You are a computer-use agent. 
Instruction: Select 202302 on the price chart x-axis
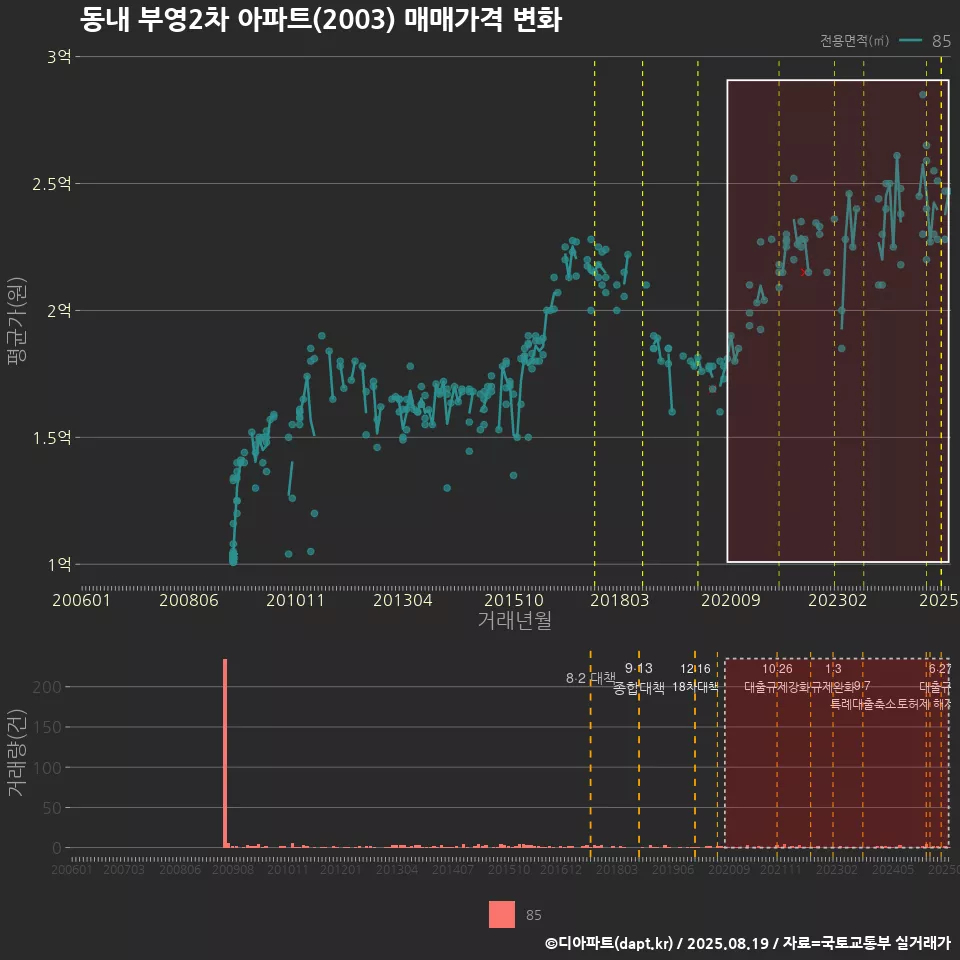pos(838,600)
